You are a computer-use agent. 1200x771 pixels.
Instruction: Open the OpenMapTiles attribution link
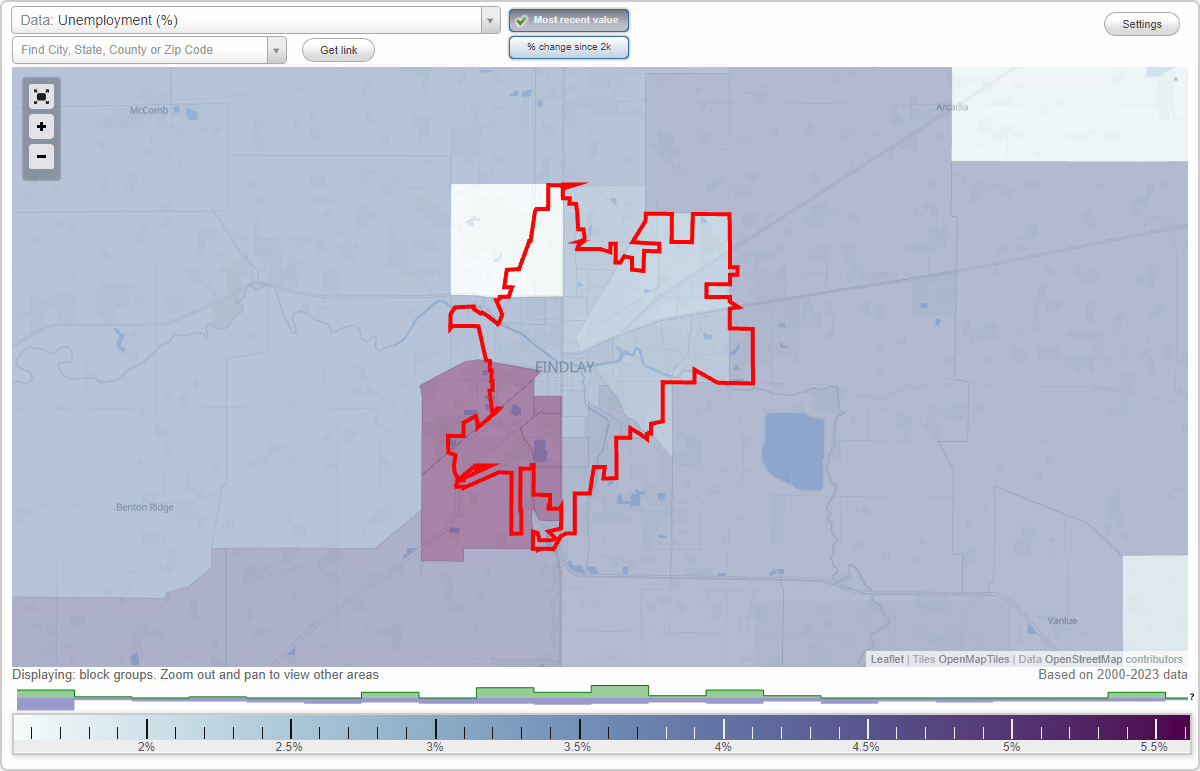click(x=973, y=659)
